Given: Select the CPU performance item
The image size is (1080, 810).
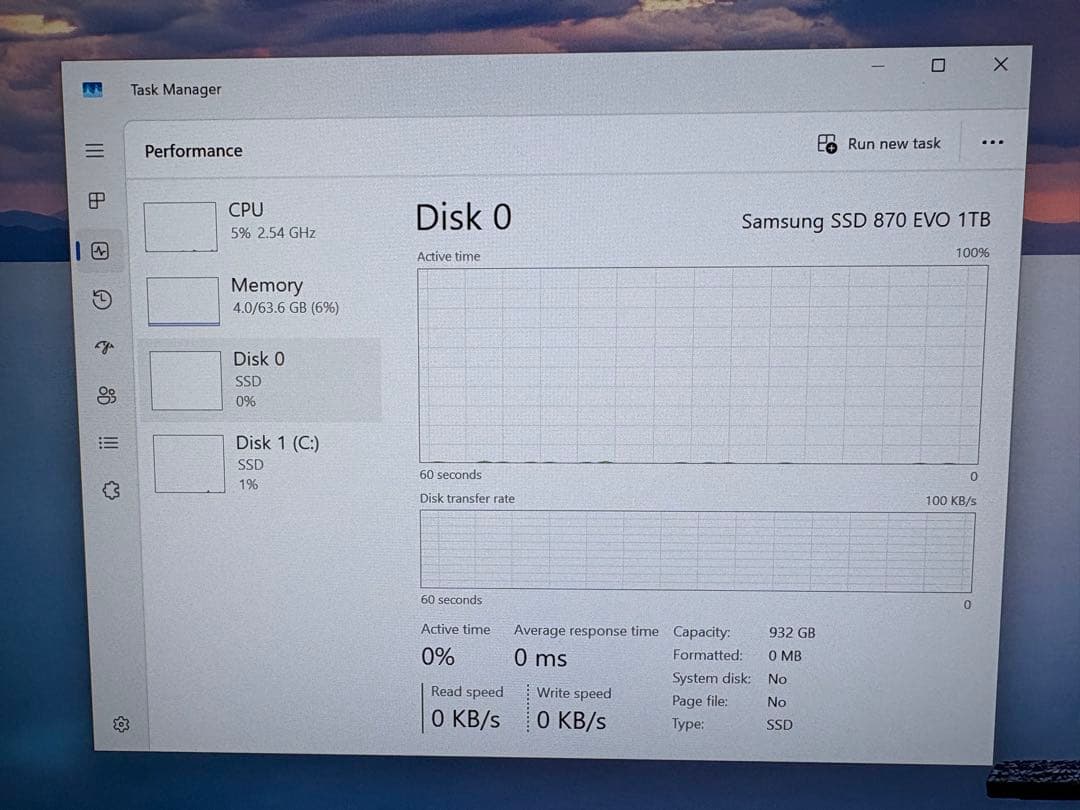Looking at the screenshot, I should pyautogui.click(x=260, y=225).
